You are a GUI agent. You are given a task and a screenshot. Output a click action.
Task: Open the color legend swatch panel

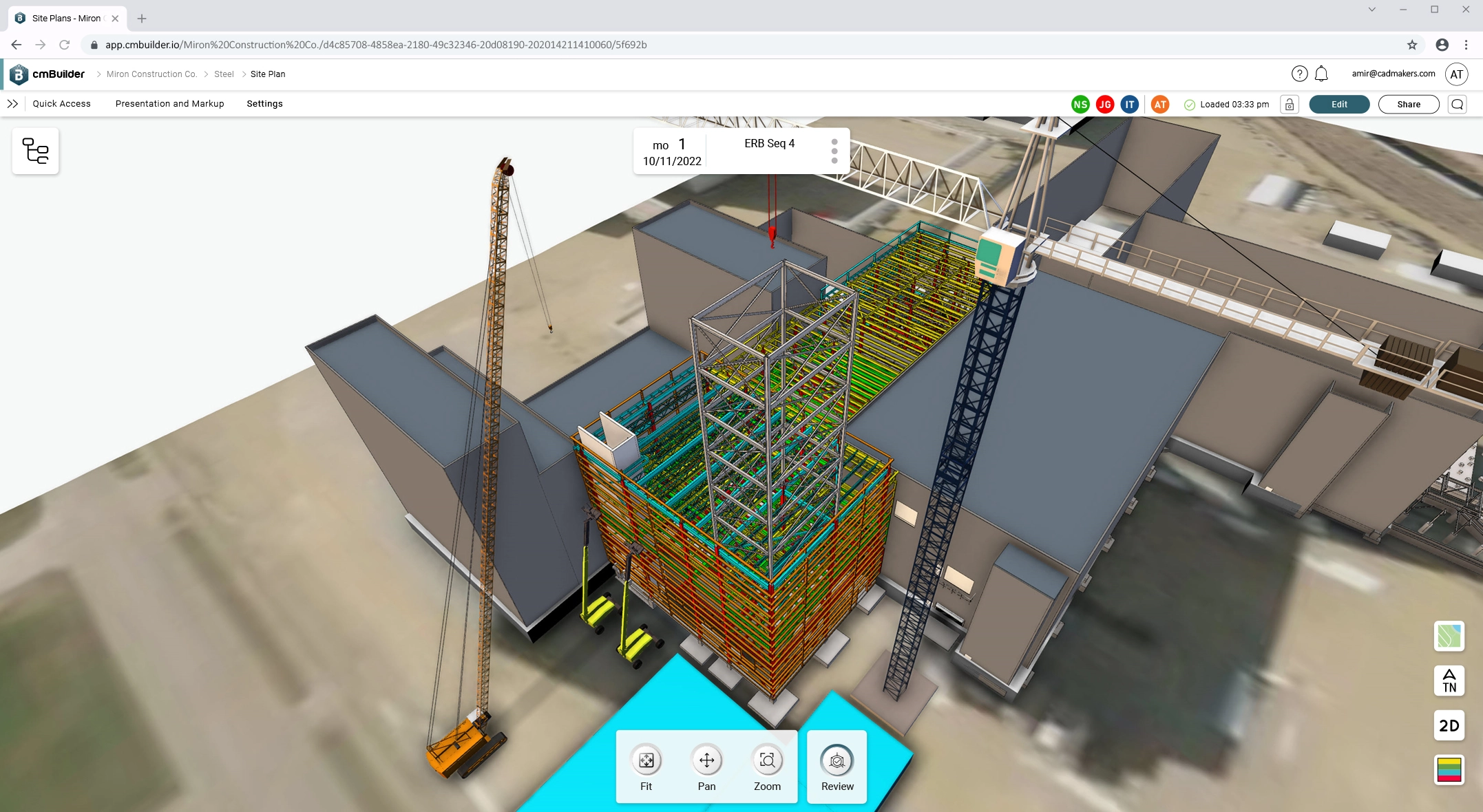tap(1449, 771)
